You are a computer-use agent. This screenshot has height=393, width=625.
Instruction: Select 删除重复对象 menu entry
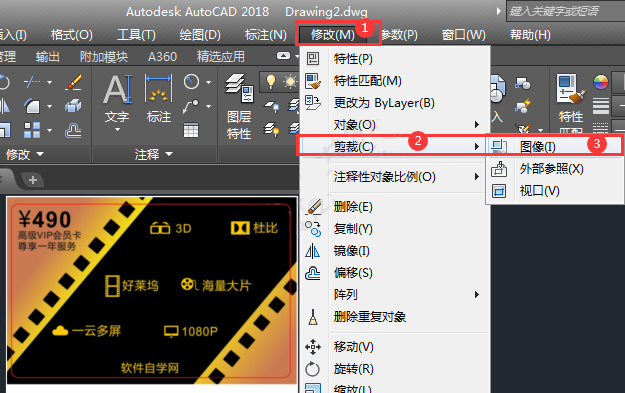coord(395,317)
